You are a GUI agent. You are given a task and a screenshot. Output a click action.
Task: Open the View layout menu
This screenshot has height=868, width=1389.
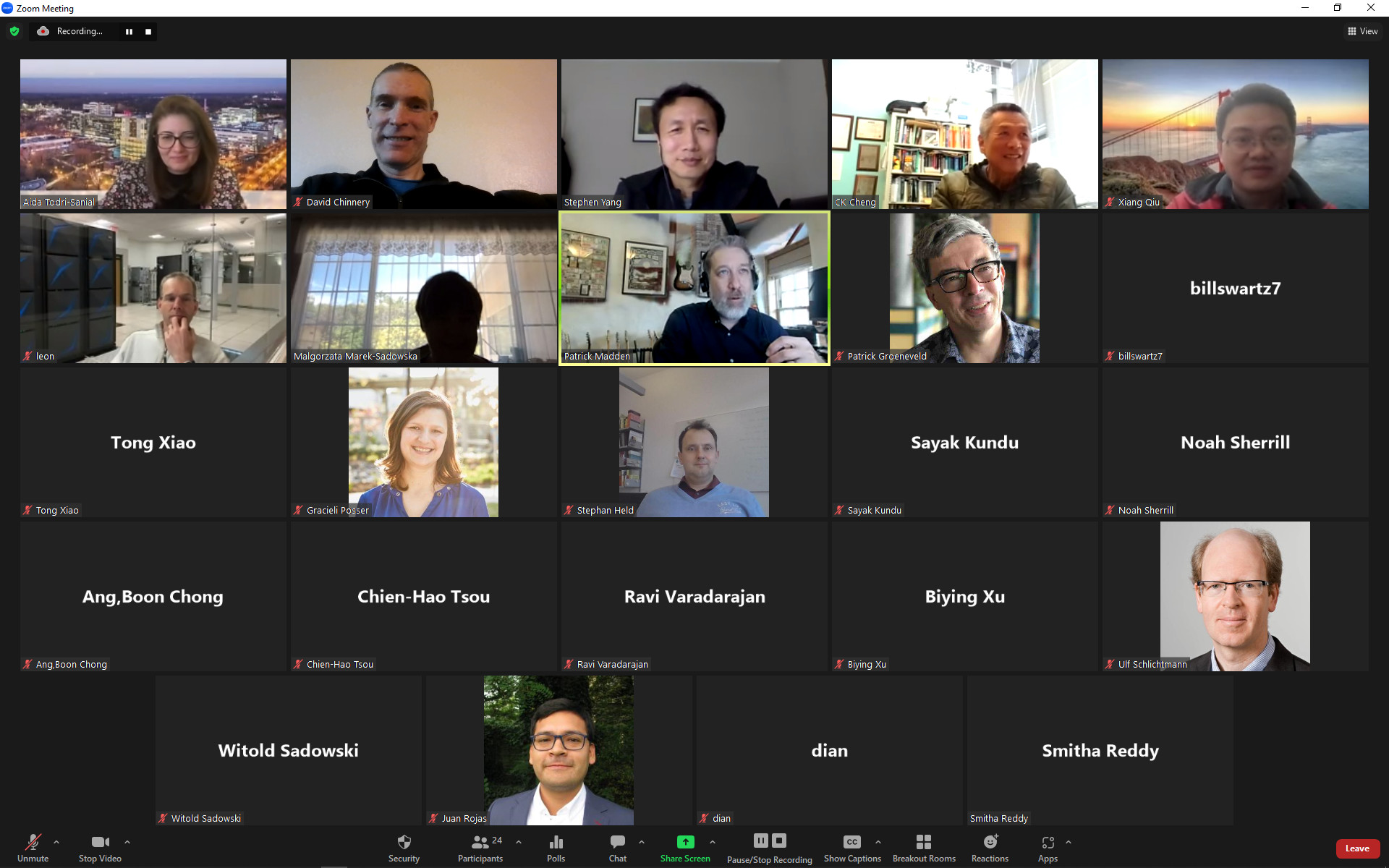(x=1362, y=31)
